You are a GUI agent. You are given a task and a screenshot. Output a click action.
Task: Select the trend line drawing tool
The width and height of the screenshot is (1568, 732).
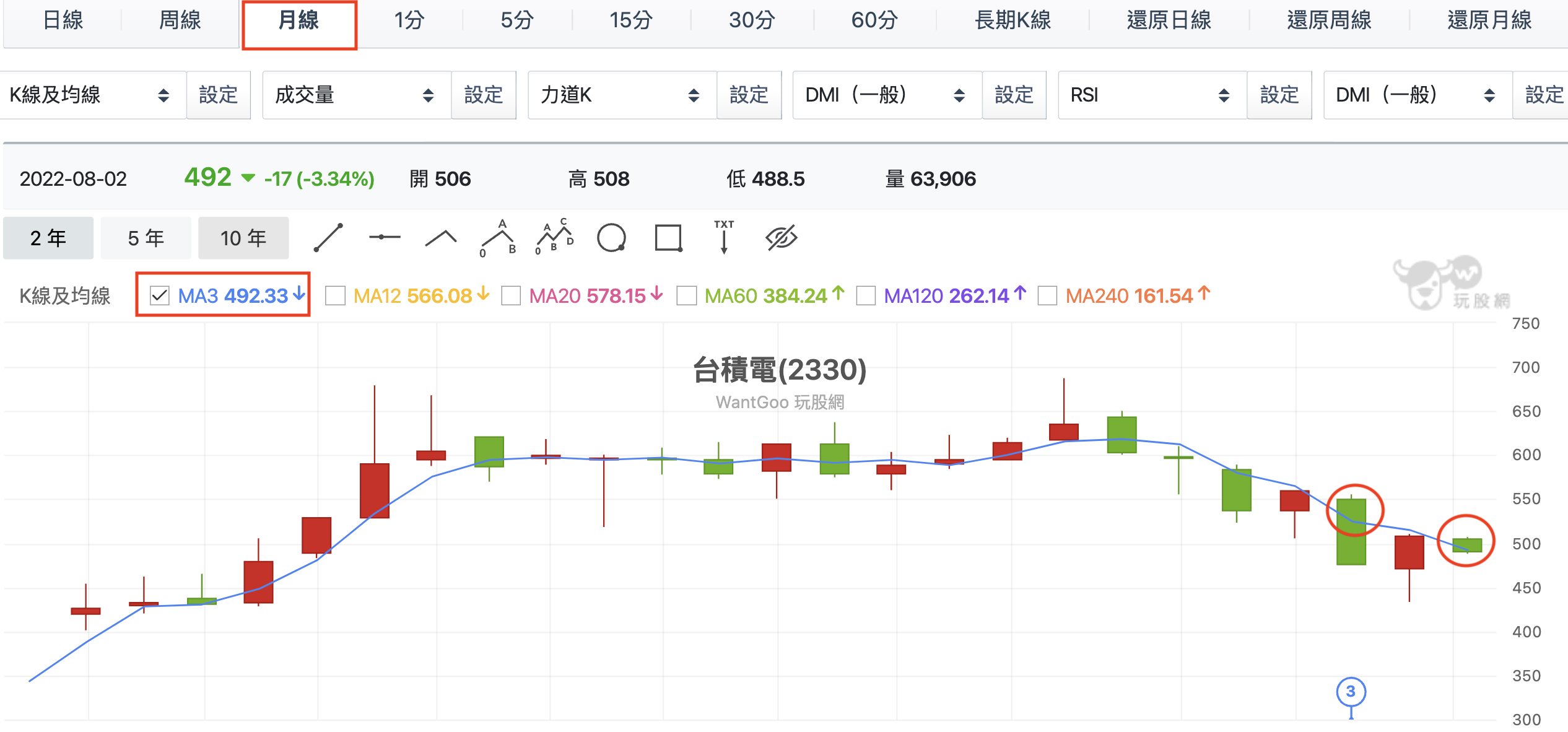tap(328, 238)
